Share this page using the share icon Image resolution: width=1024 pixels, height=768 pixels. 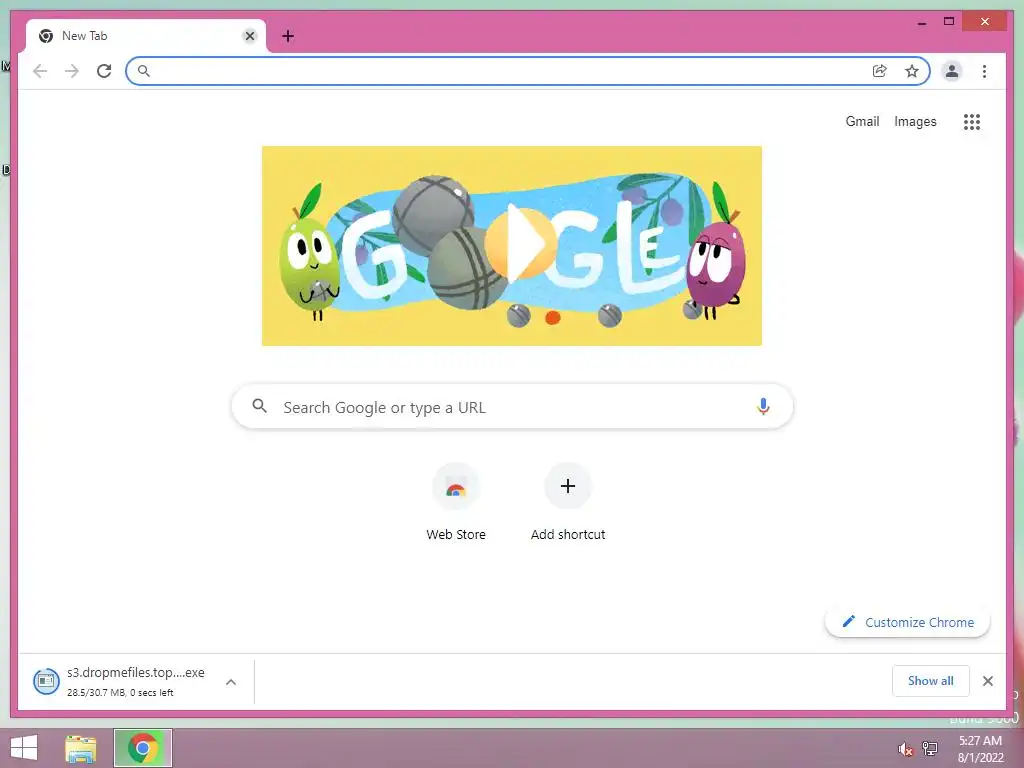(x=880, y=71)
